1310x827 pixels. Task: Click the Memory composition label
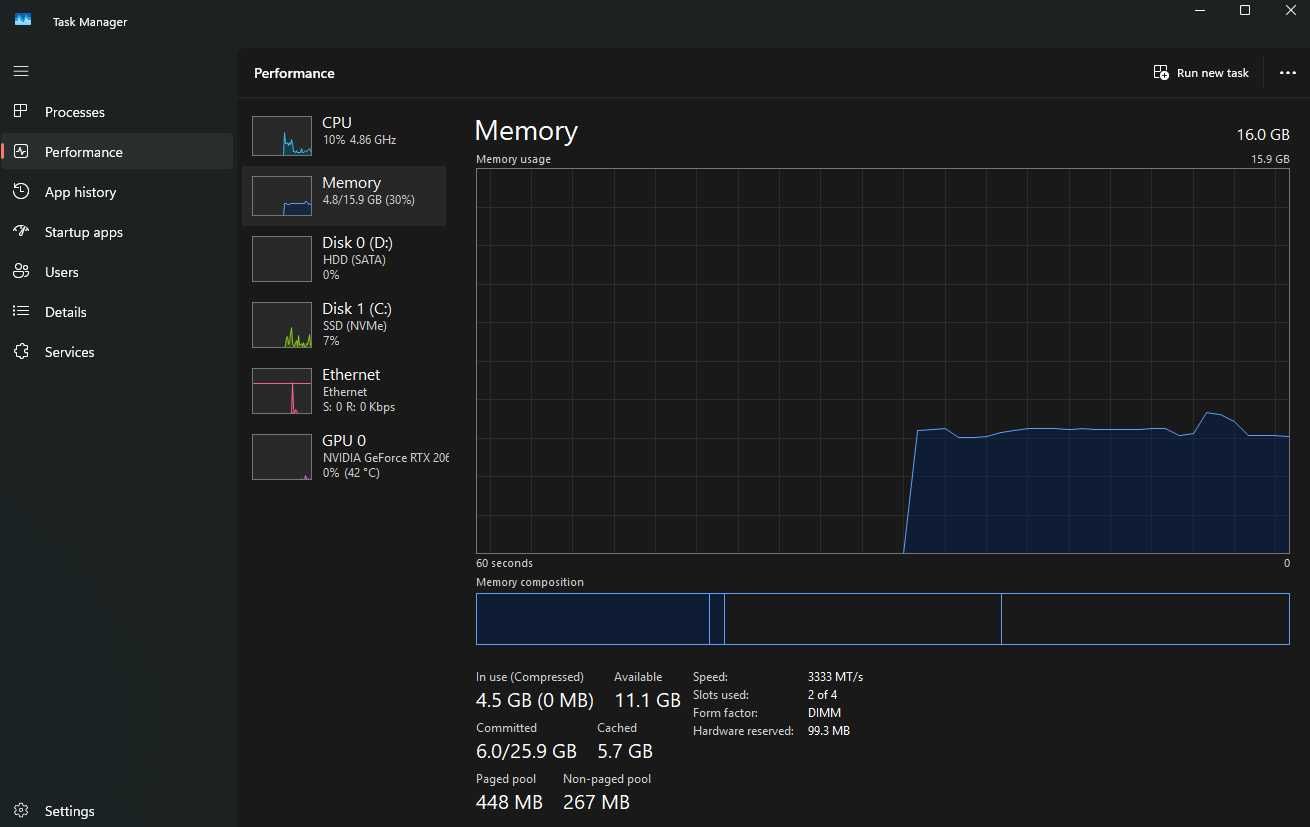[530, 582]
